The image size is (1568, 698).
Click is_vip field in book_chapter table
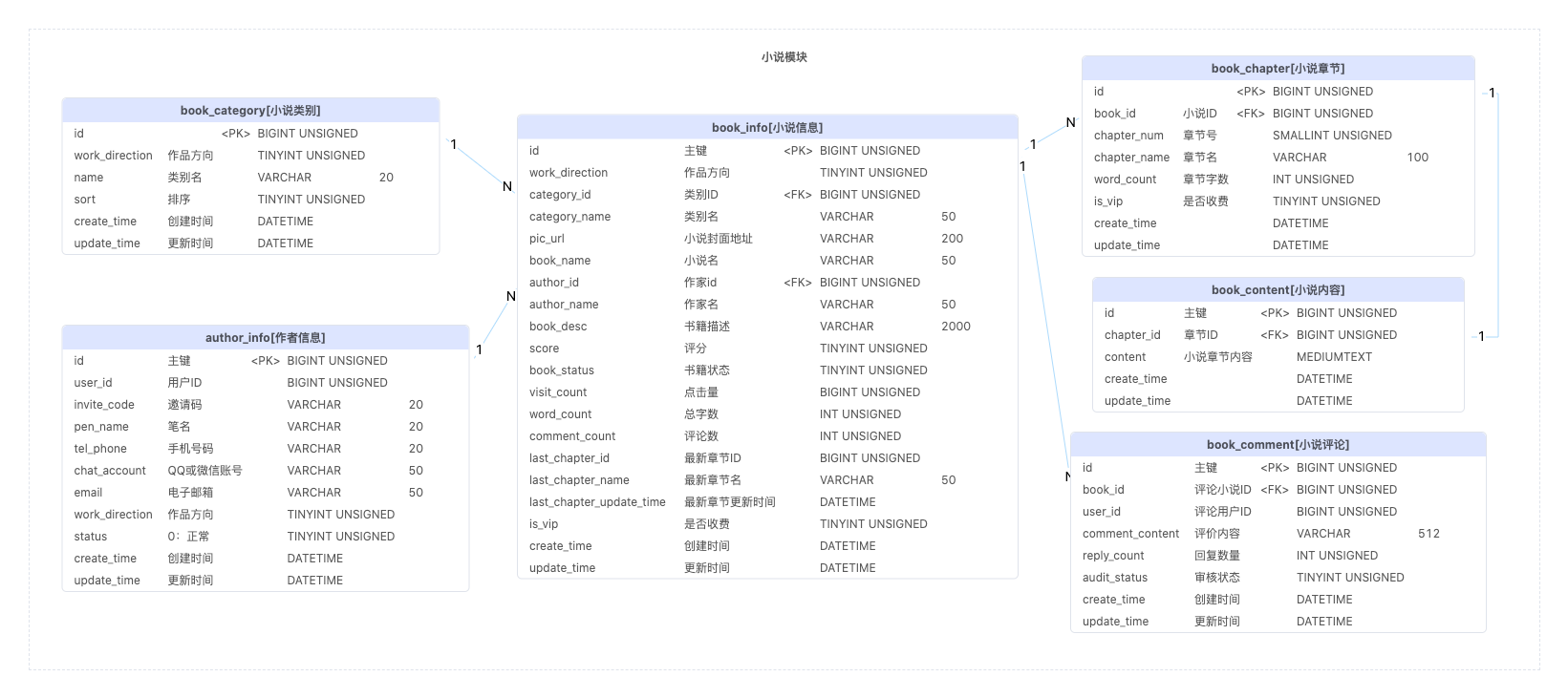1278,201
